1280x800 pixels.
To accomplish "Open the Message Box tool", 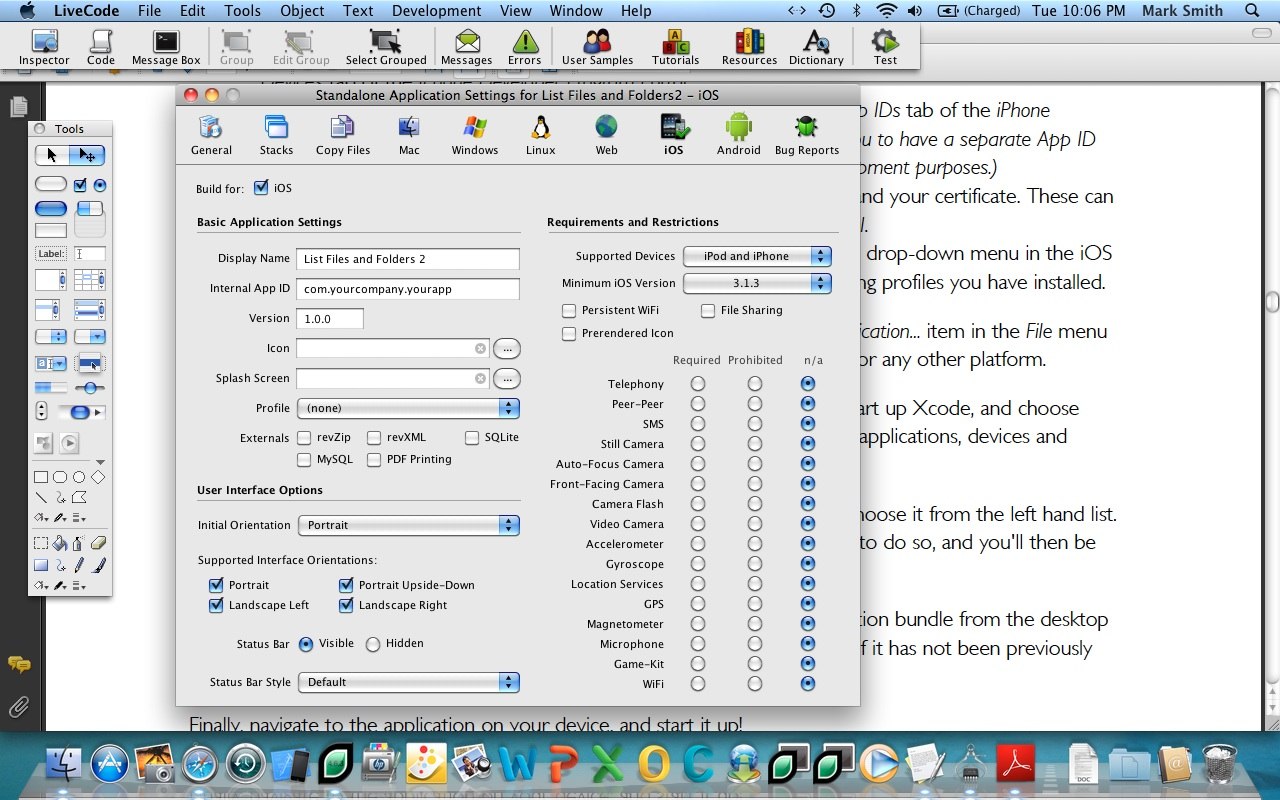I will click(x=166, y=46).
